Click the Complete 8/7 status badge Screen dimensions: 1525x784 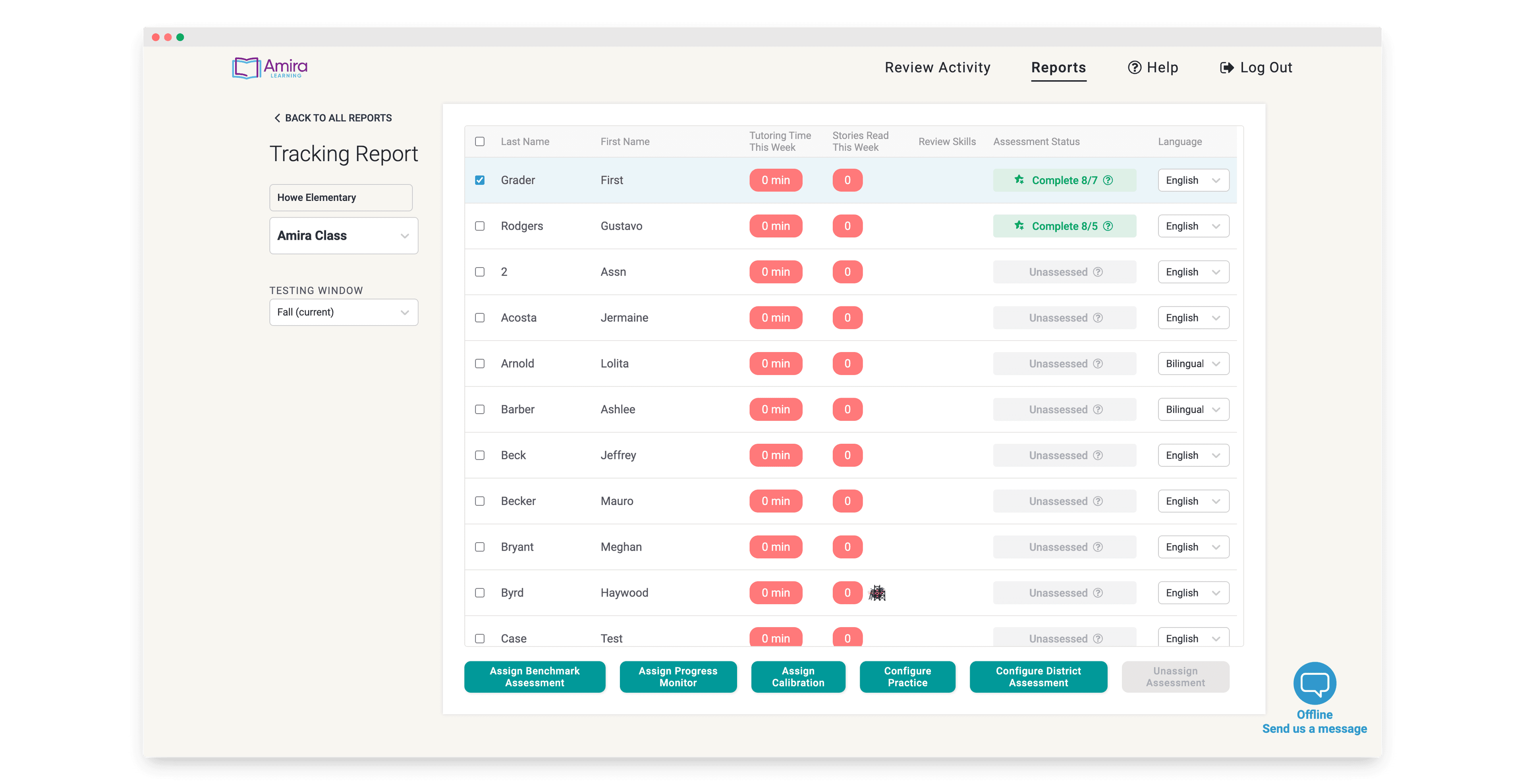click(1064, 181)
